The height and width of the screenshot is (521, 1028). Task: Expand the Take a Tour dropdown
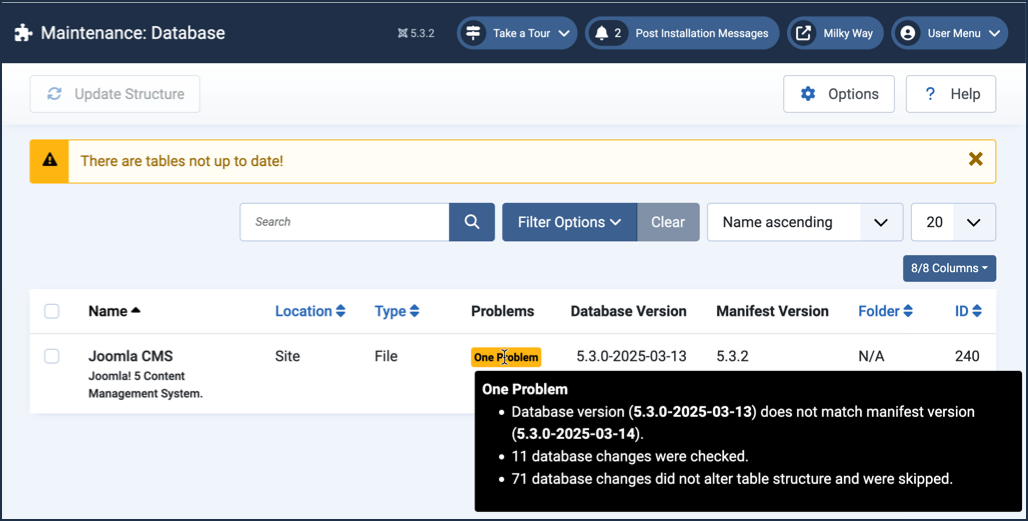pos(517,33)
